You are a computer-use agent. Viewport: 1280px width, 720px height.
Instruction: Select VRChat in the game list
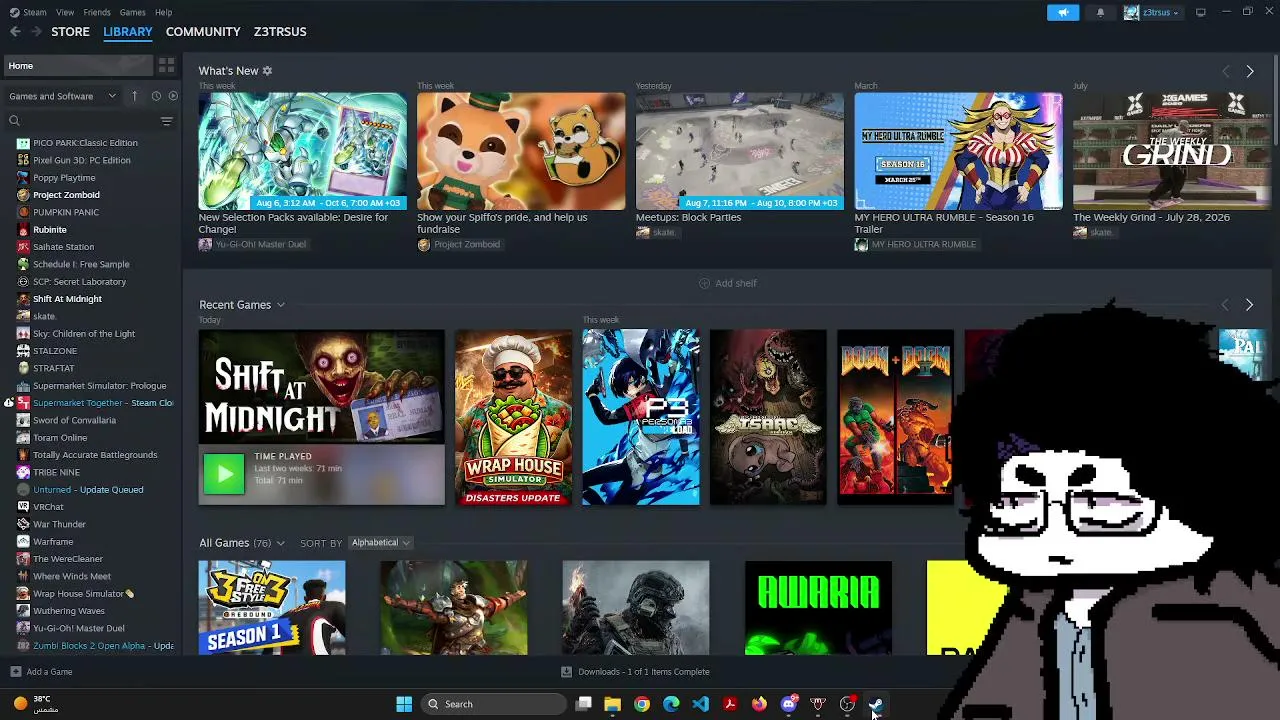[x=48, y=507]
